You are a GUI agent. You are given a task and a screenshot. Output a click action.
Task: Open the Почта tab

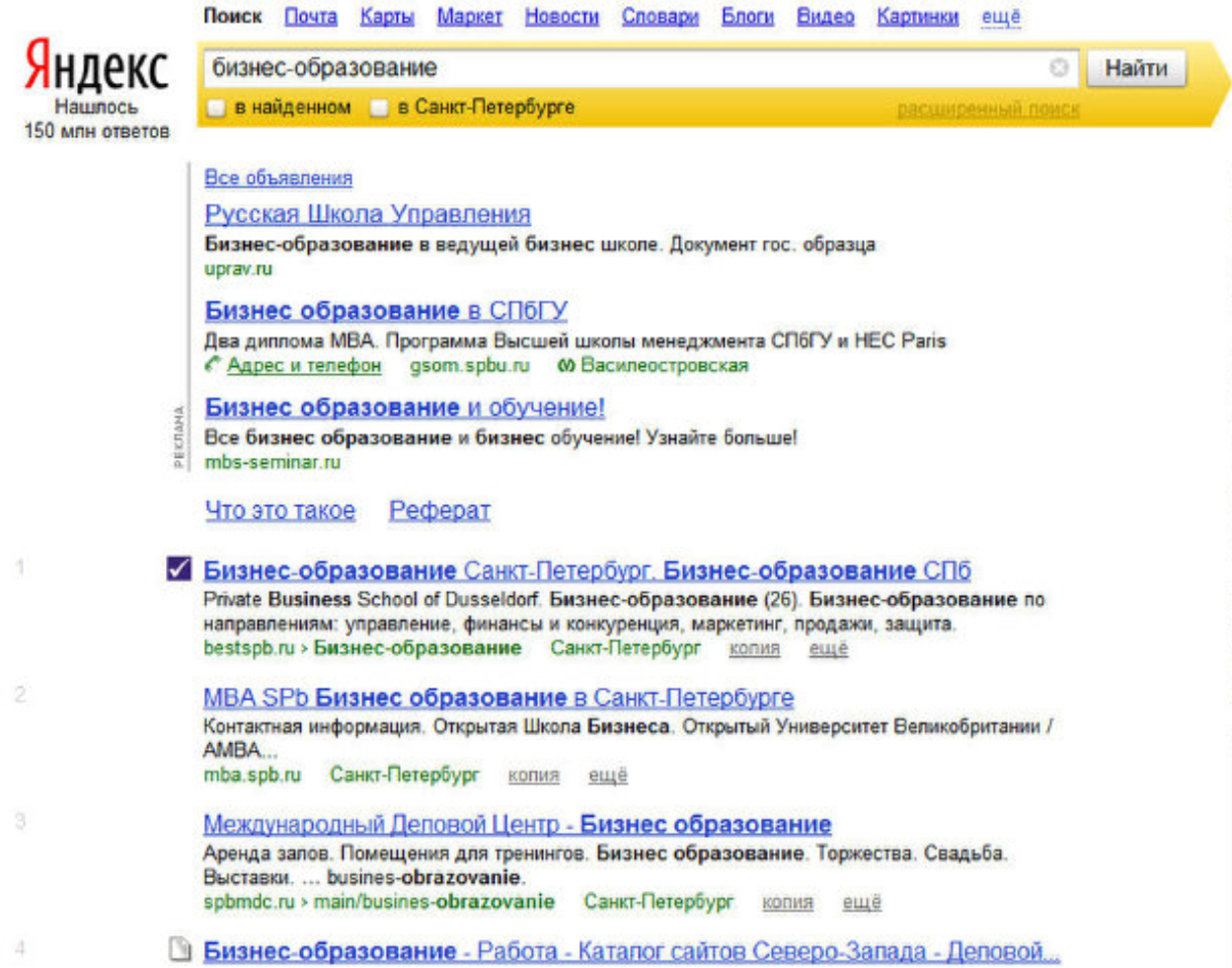310,17
